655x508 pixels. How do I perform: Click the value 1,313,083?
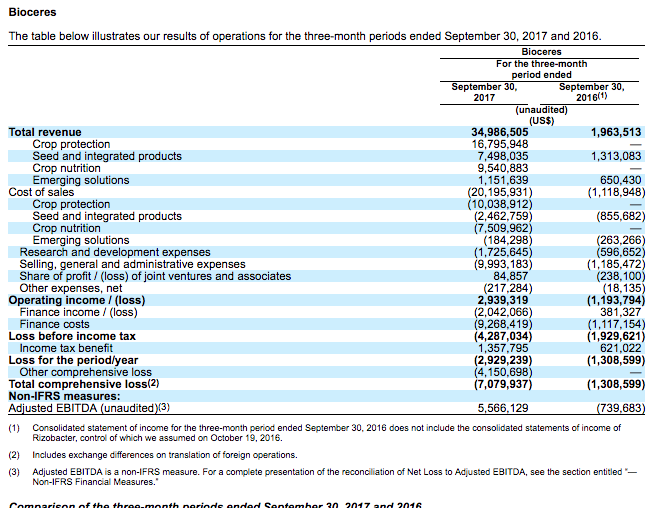616,156
